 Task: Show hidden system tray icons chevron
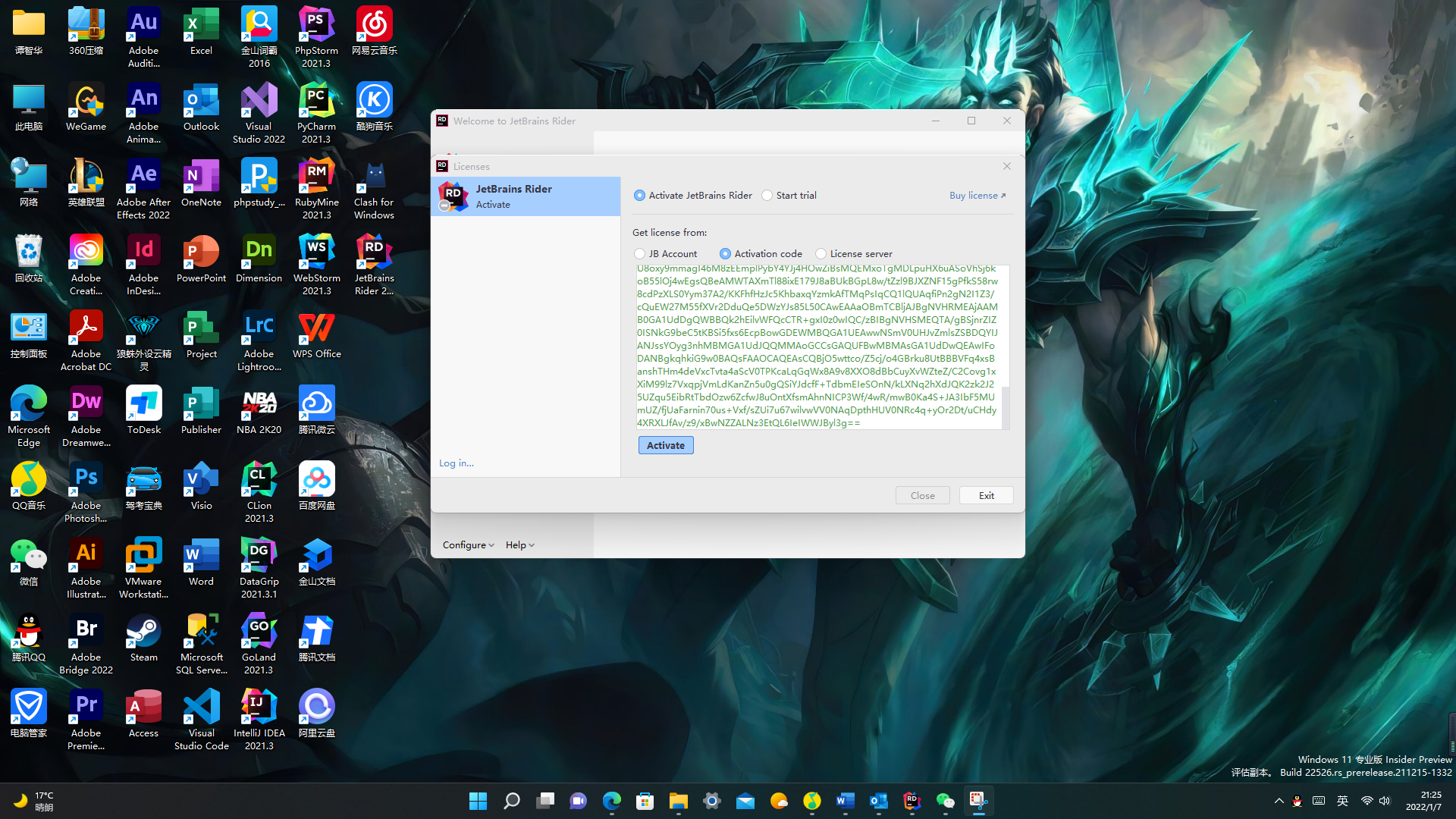1279,801
